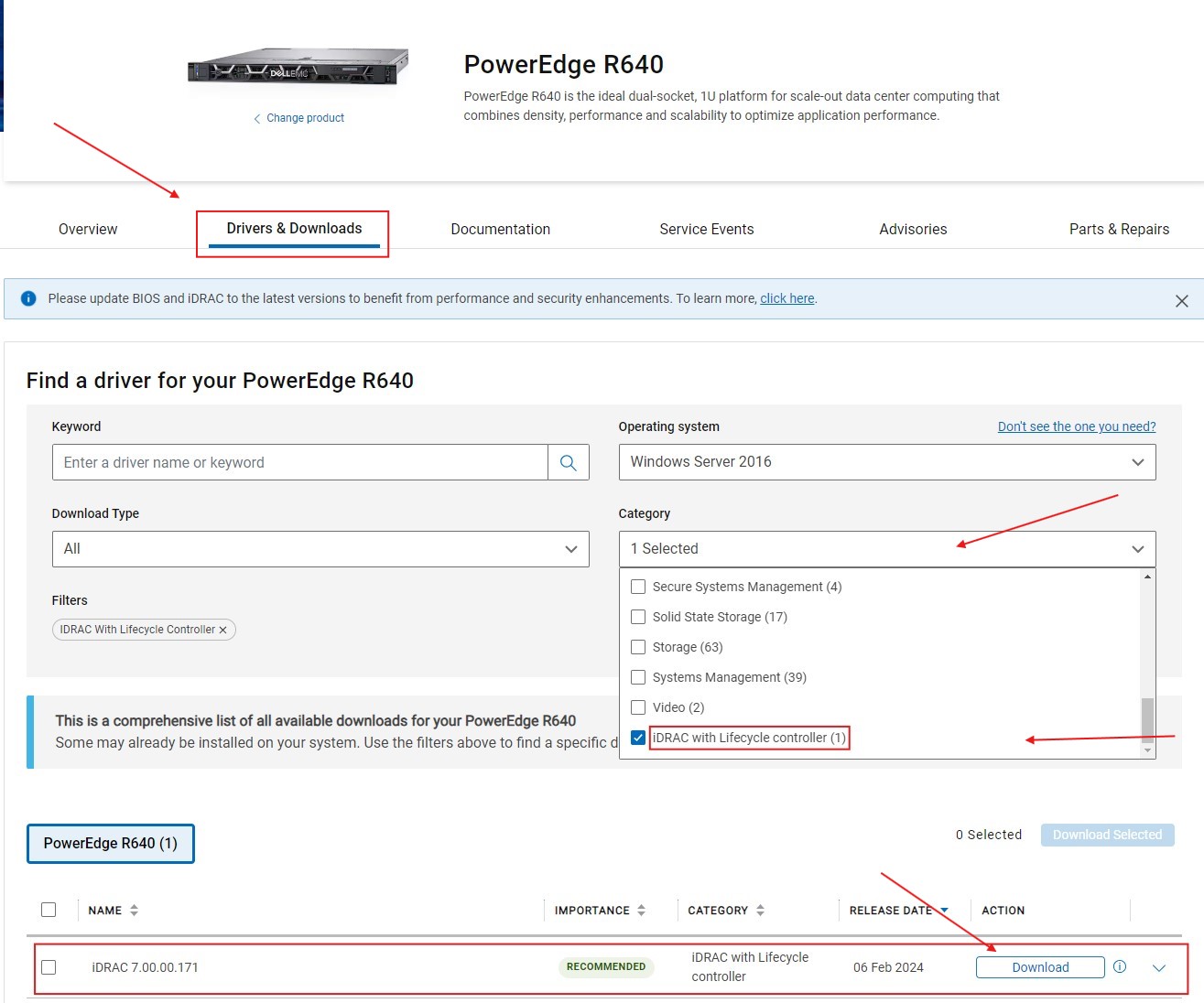Image resolution: width=1204 pixels, height=1003 pixels.
Task: Sort the Category column
Action: 762,910
